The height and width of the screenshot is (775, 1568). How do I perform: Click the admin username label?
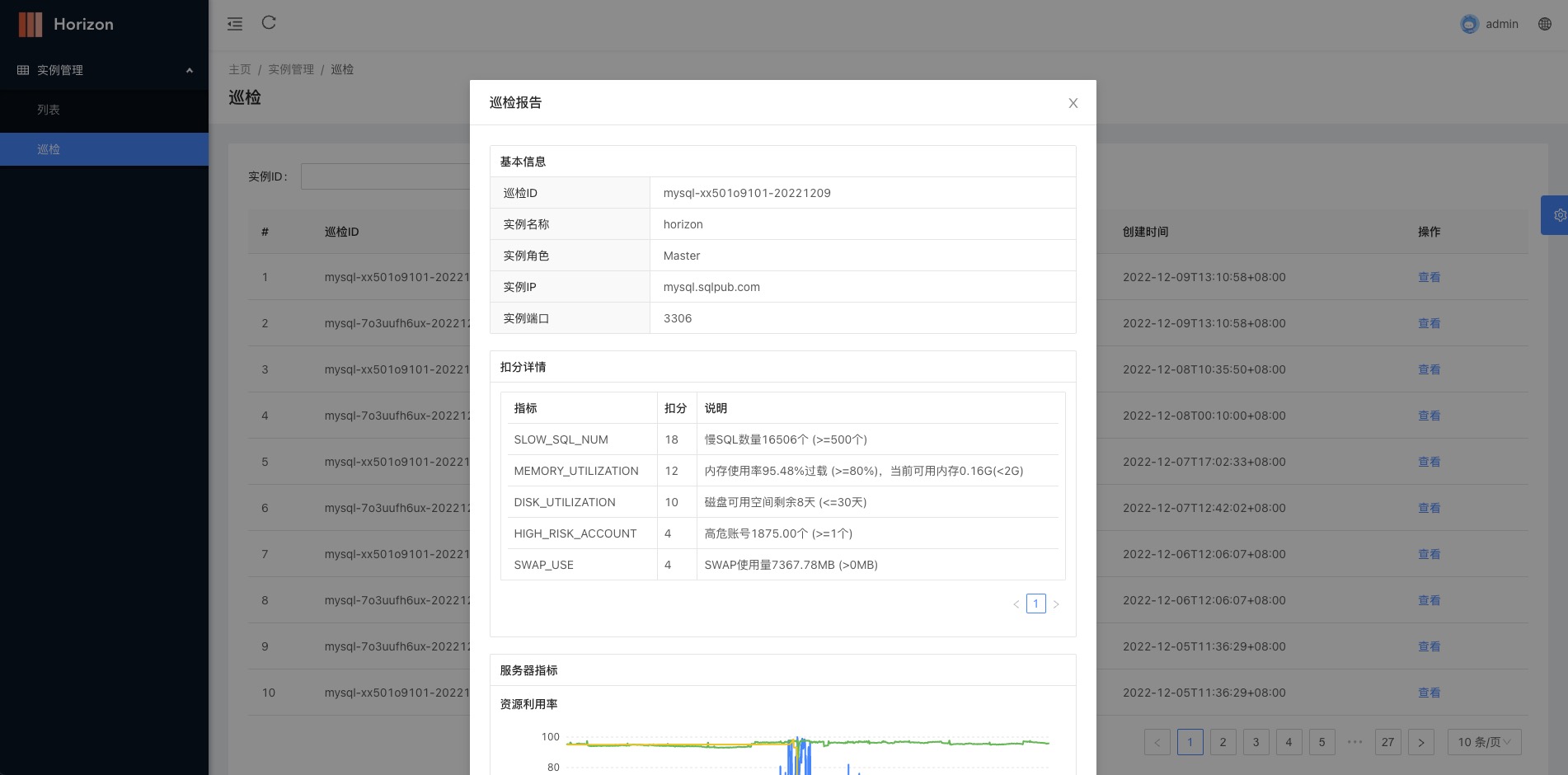1502,24
